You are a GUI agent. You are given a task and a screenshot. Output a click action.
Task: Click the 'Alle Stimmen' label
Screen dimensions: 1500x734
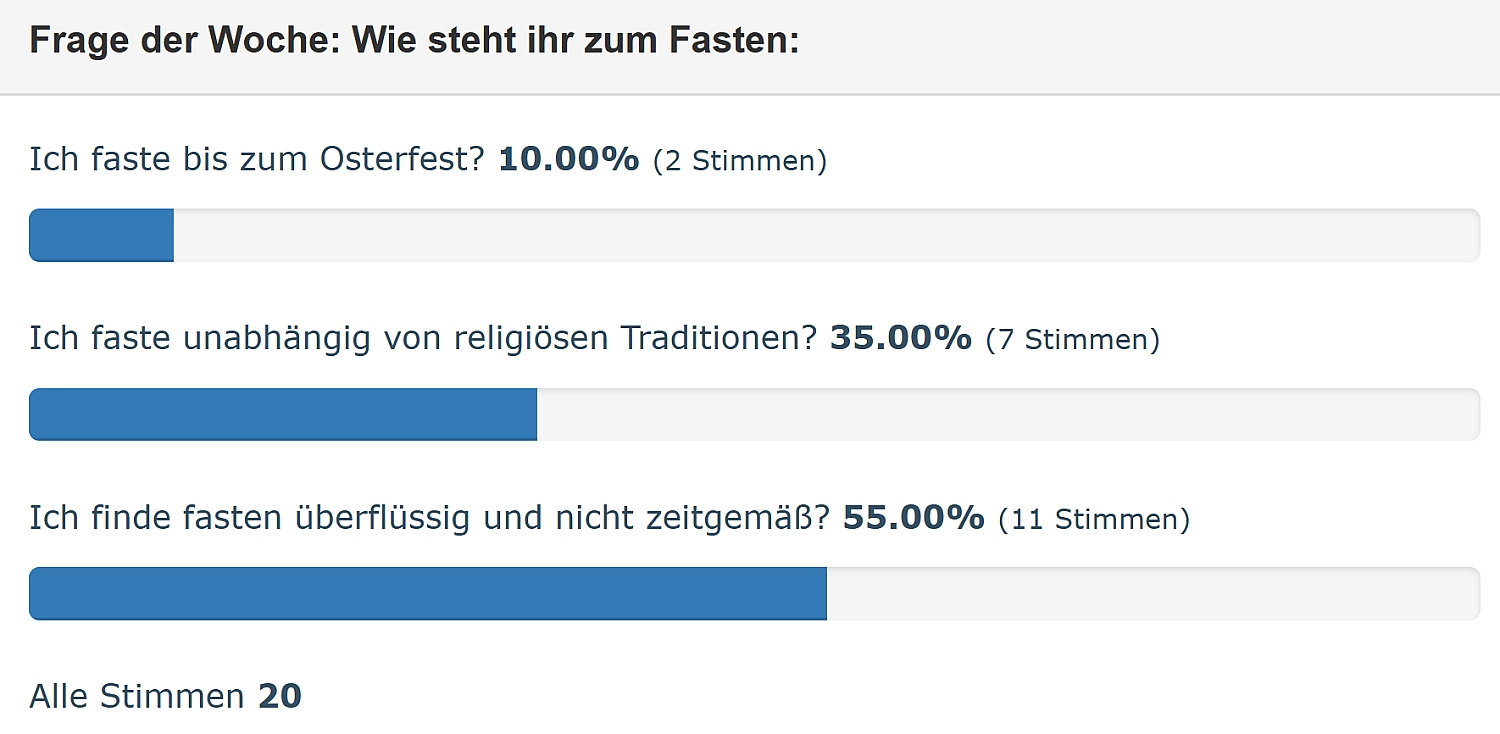point(137,696)
